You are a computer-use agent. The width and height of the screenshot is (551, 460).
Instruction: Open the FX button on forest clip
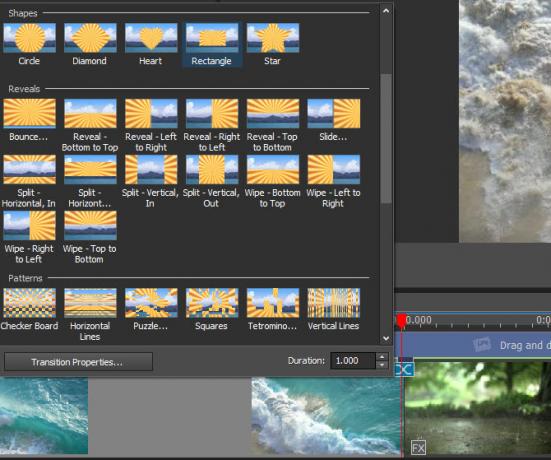click(418, 448)
